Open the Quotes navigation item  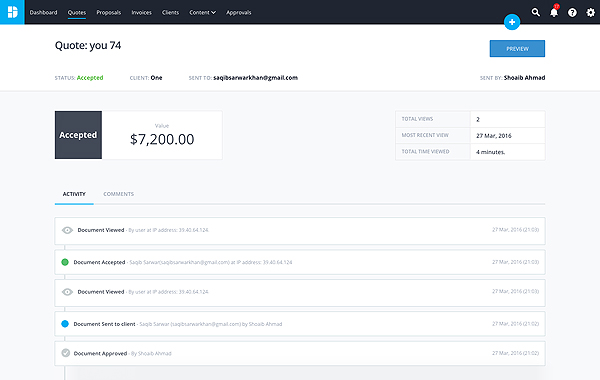click(77, 13)
